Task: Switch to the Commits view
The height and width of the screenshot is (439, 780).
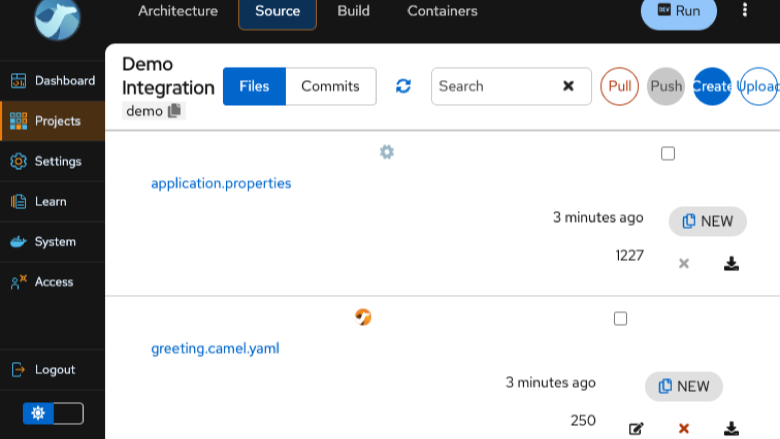Action: tap(330, 86)
